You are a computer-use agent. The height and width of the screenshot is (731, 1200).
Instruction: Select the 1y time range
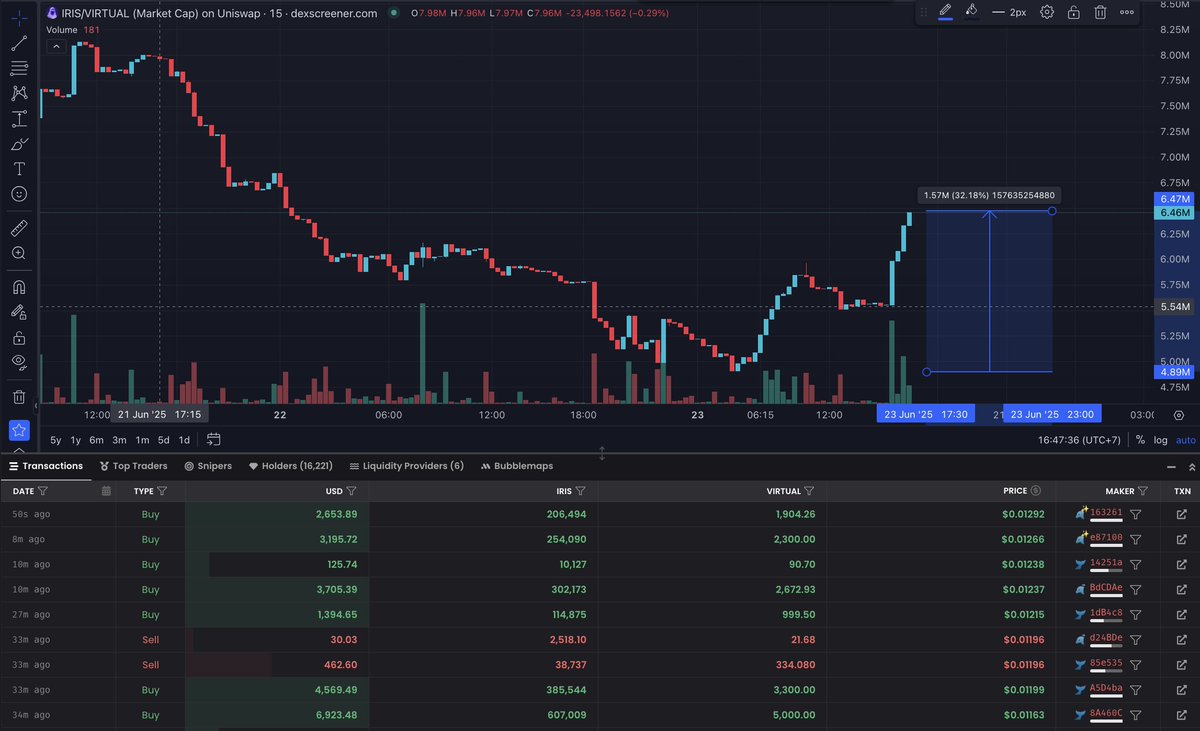(76, 440)
